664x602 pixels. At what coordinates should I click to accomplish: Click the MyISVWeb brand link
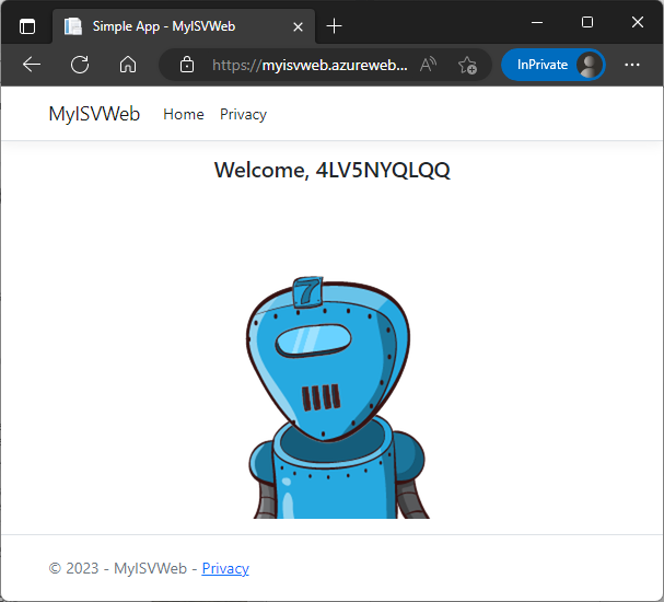(94, 114)
